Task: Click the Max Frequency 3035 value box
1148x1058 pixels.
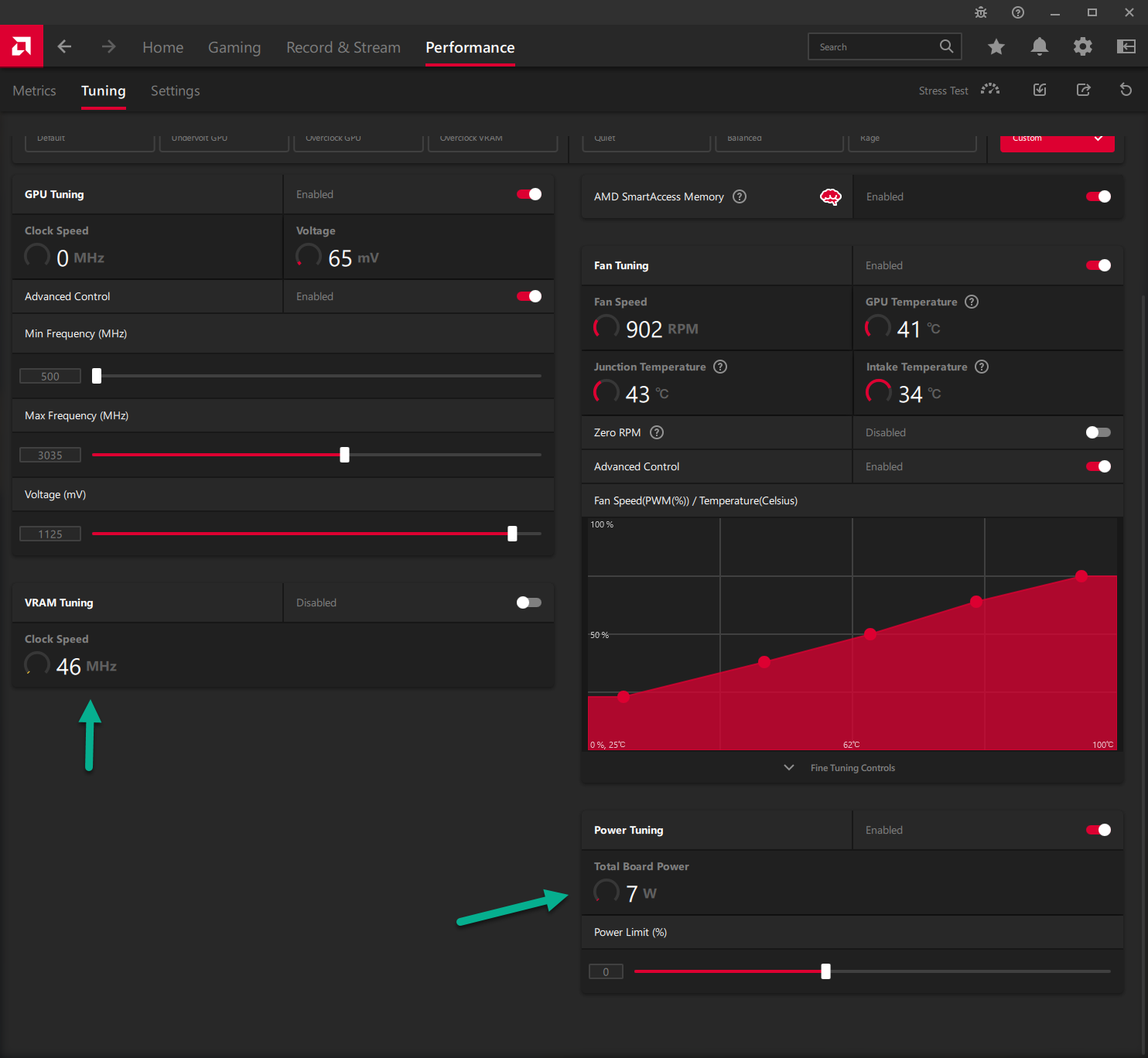Action: [50, 455]
